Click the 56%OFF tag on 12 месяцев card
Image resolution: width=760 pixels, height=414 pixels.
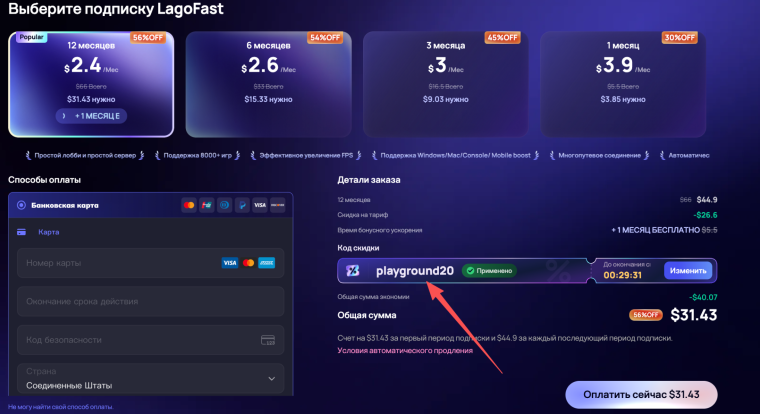point(148,38)
